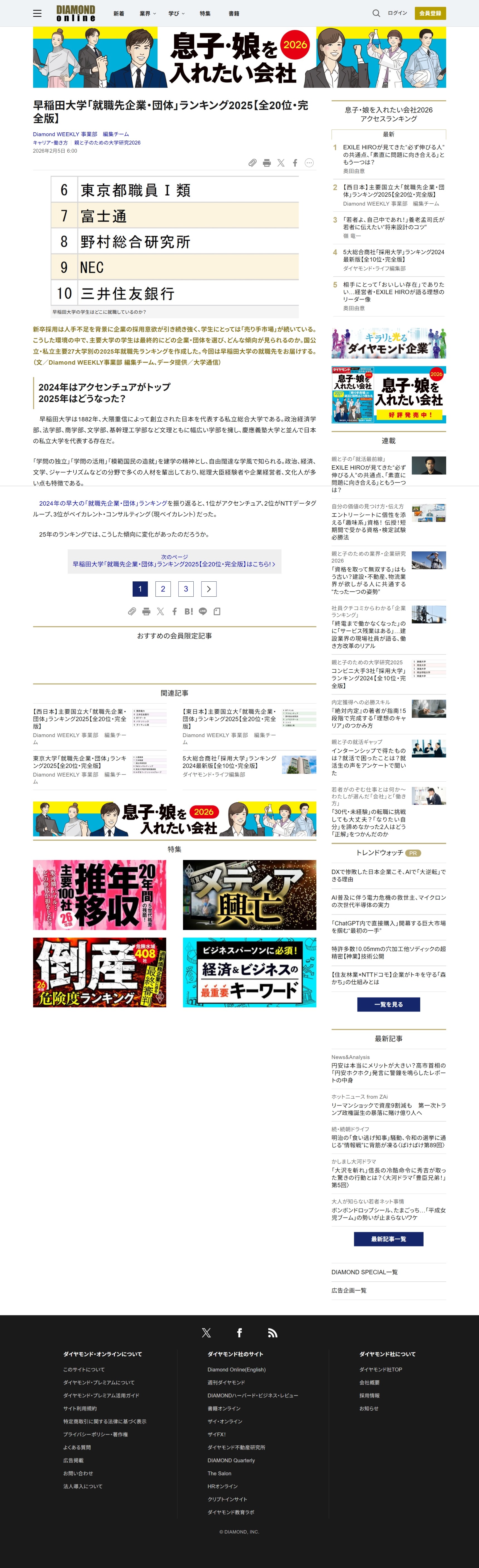The height and width of the screenshot is (1568, 479).
Task: Open the hamburger menu in the header
Action: click(37, 13)
